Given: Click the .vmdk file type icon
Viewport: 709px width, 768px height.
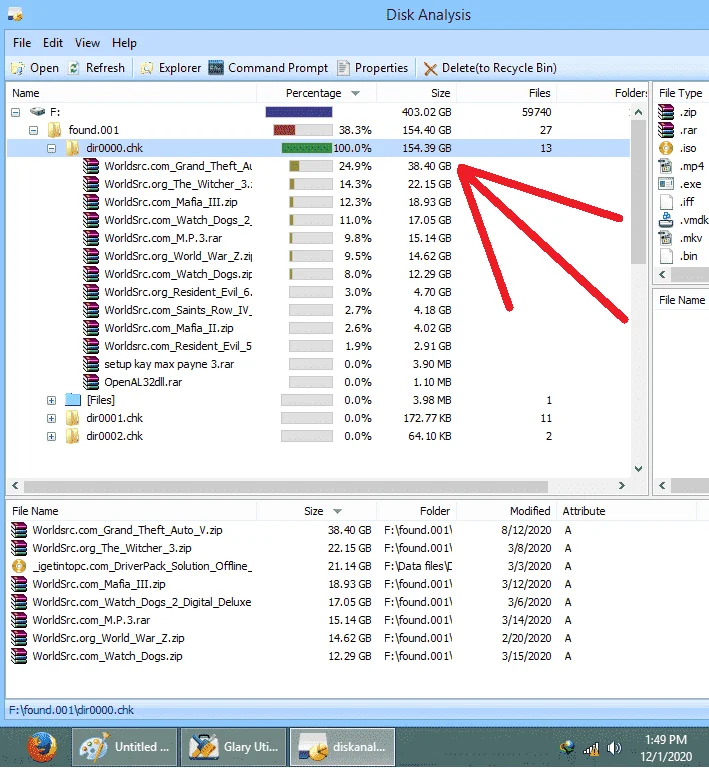Looking at the screenshot, I should [x=666, y=220].
